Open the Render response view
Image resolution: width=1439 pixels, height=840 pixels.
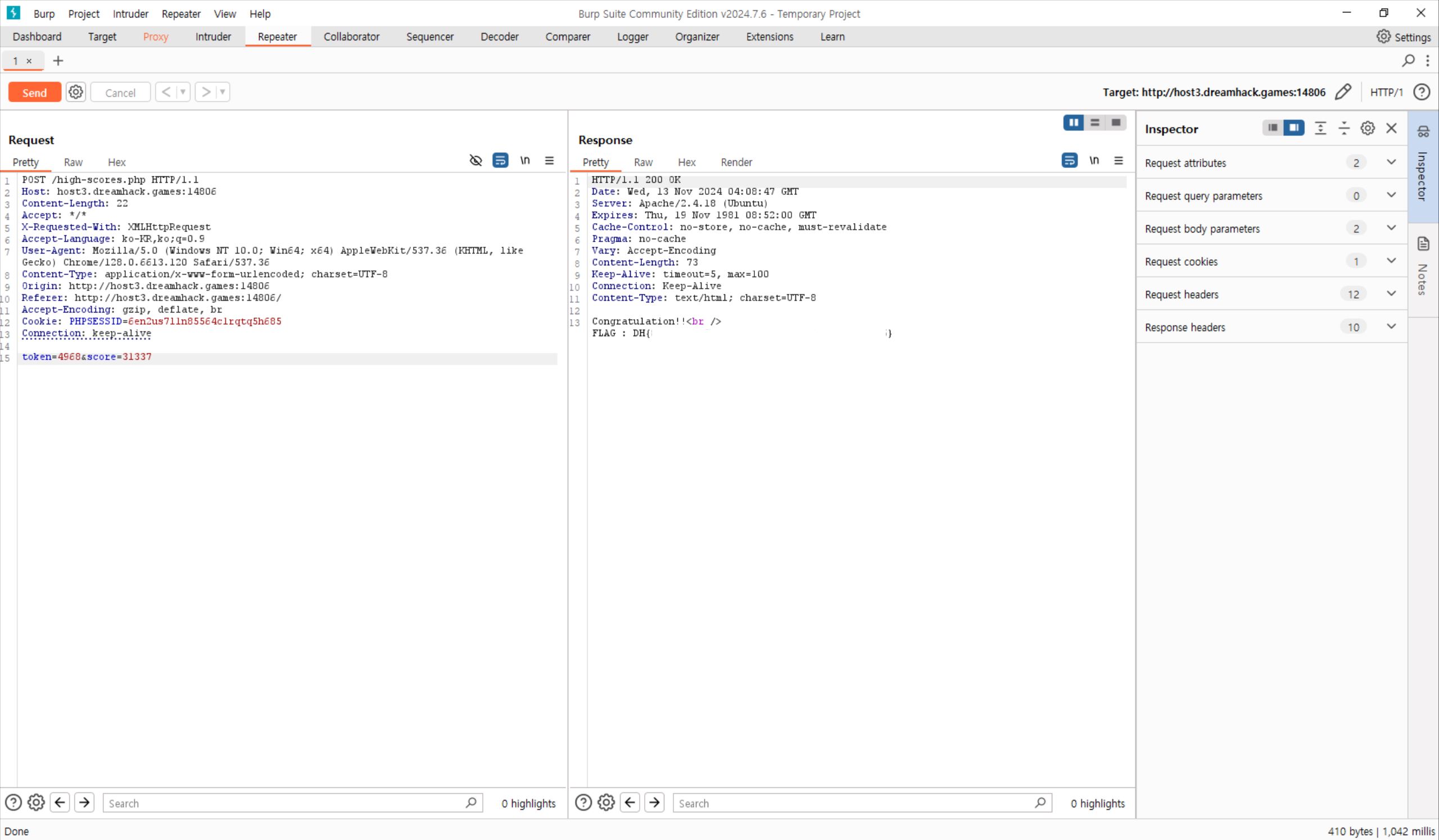point(736,162)
